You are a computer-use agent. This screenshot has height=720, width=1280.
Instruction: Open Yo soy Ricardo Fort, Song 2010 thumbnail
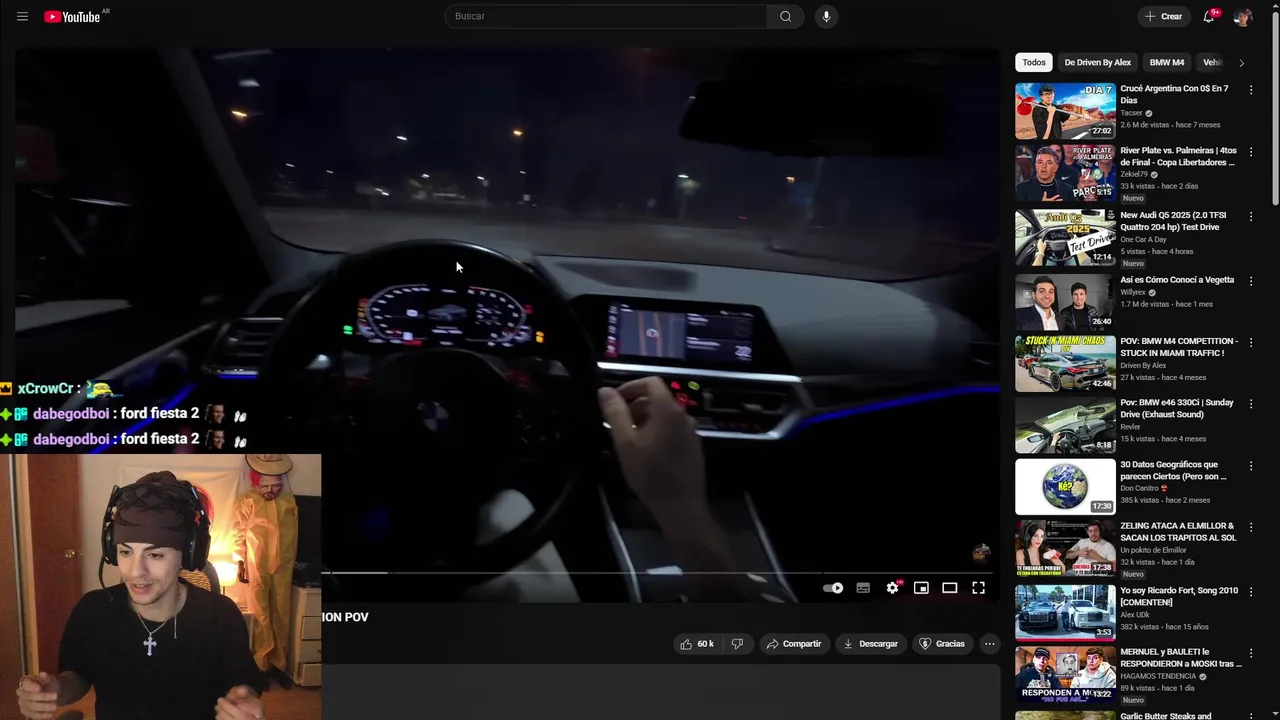point(1065,612)
